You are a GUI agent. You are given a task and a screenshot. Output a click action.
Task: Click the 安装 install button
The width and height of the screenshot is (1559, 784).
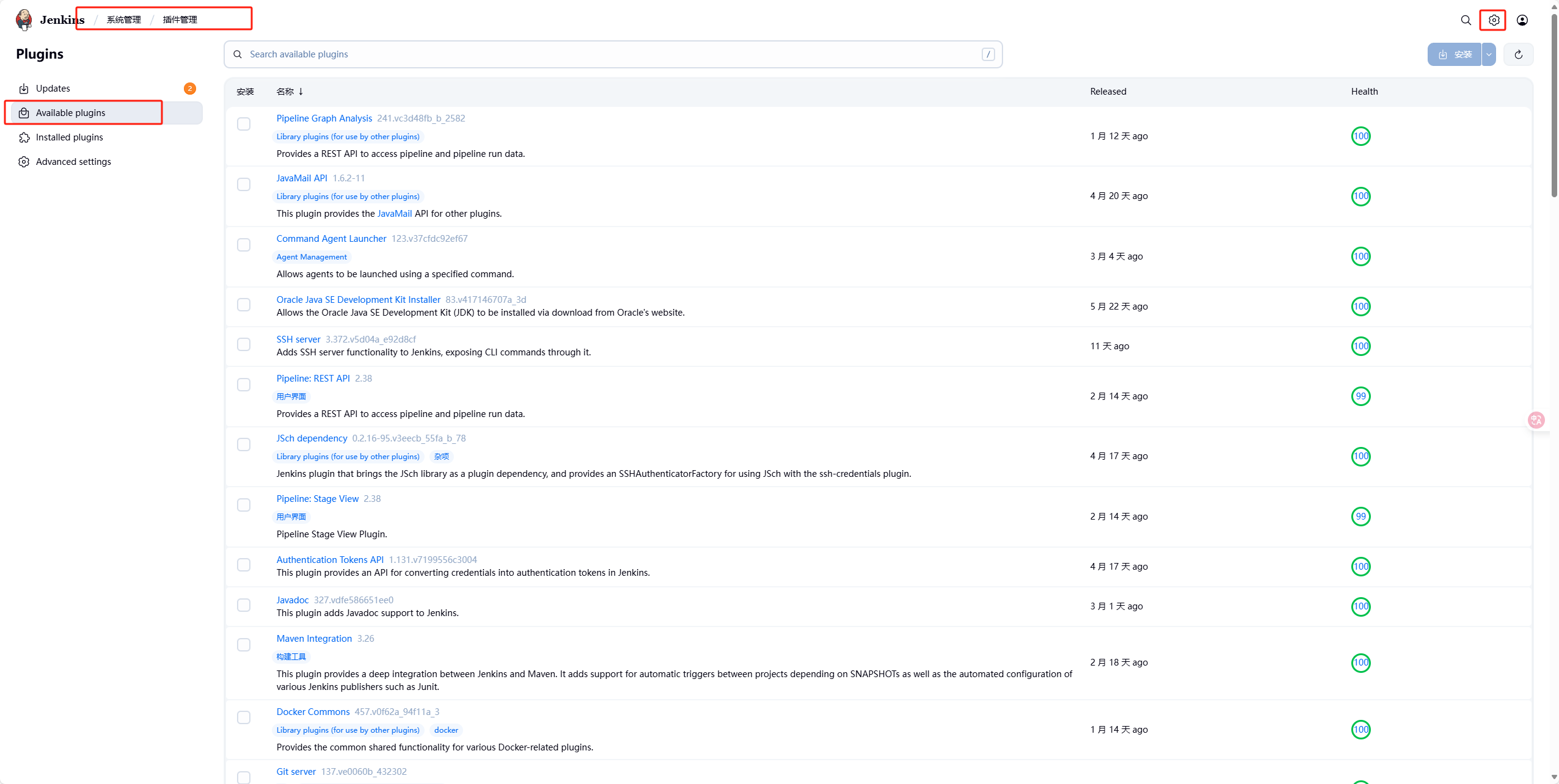[1455, 54]
